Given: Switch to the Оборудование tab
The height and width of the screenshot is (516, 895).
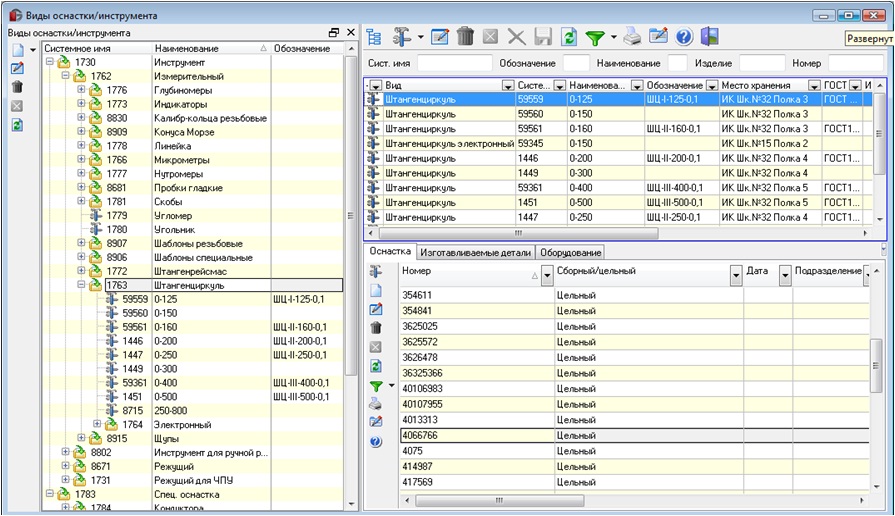Looking at the screenshot, I should [x=570, y=252].
